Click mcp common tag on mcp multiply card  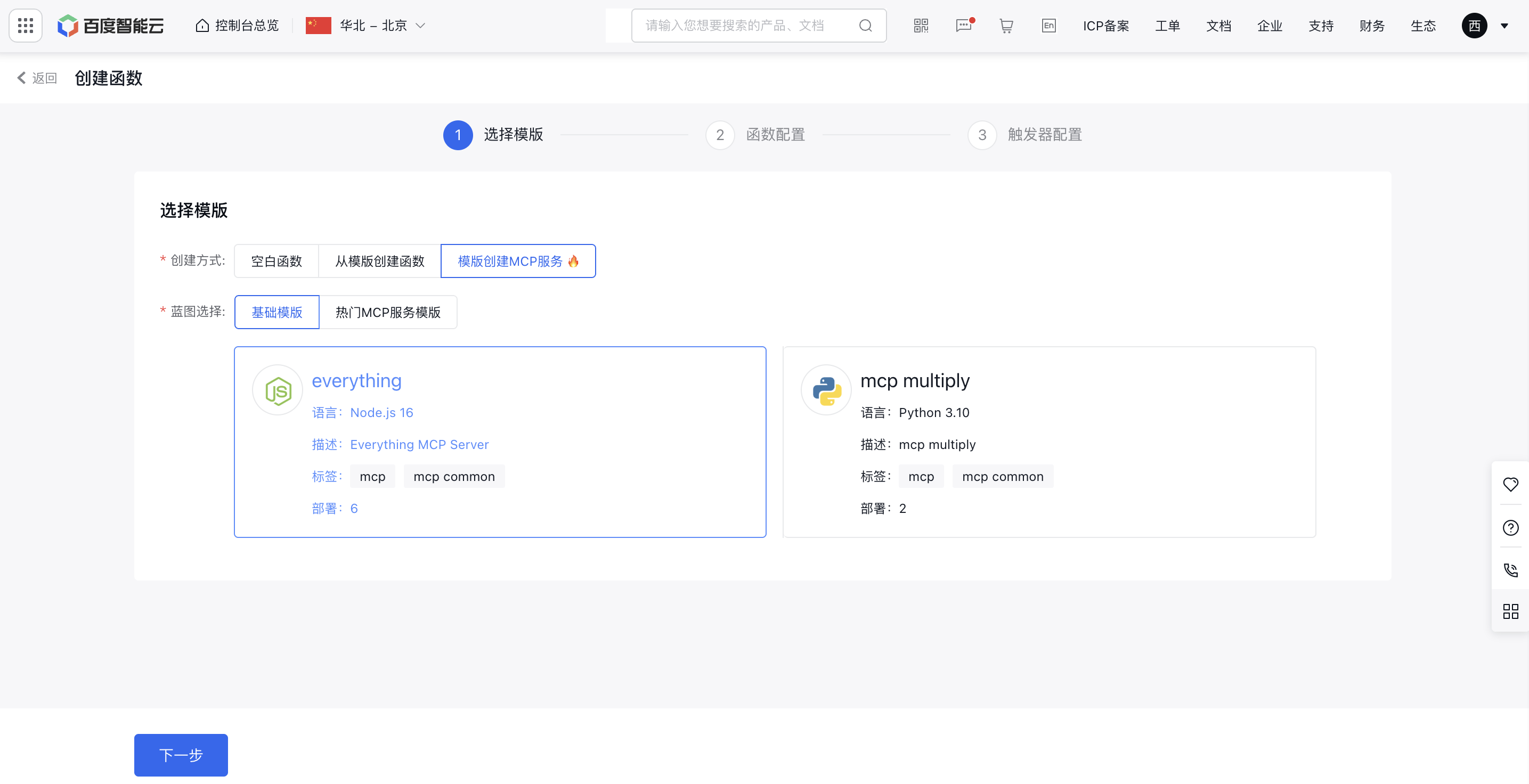tap(1003, 477)
